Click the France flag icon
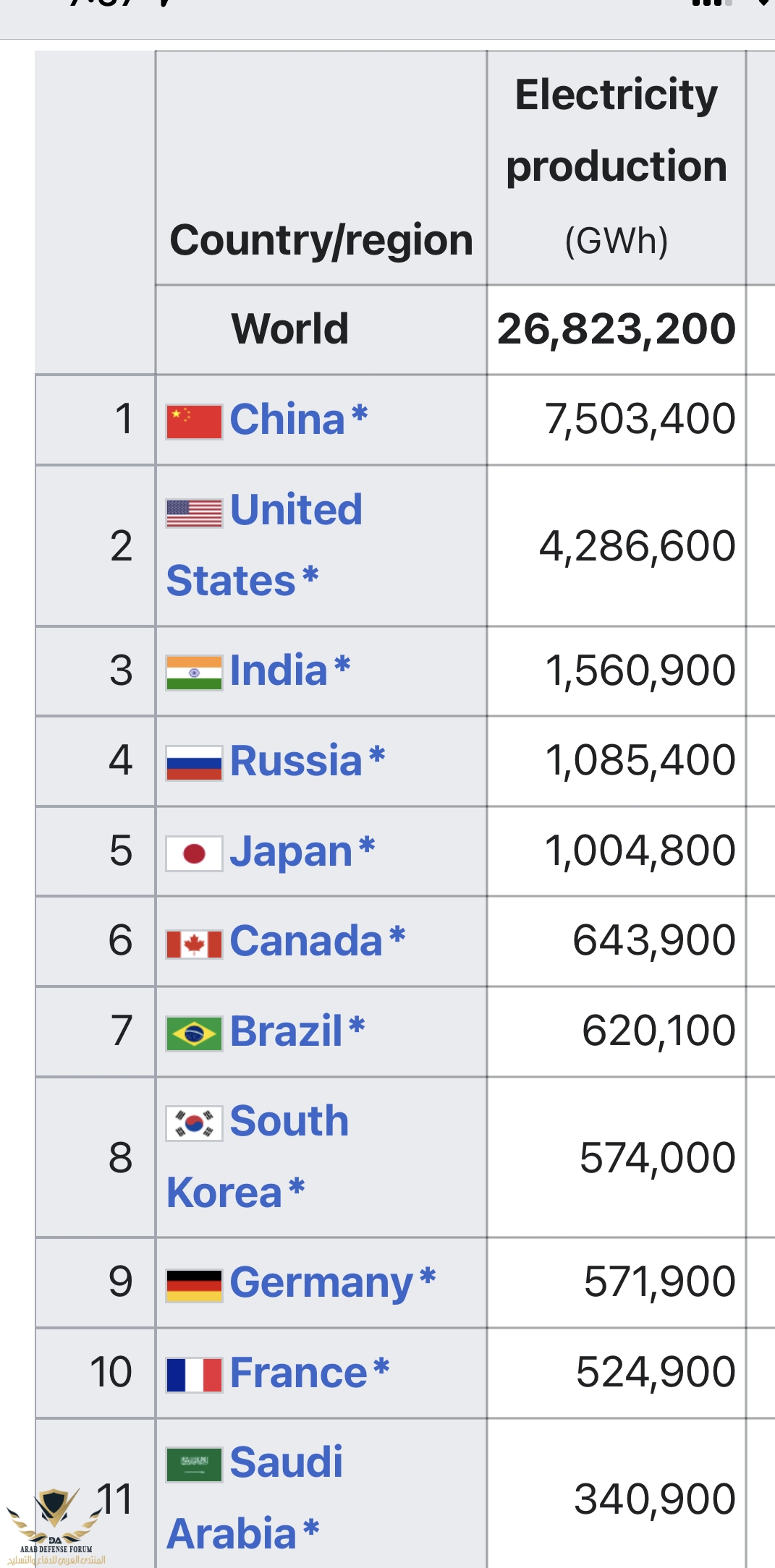 (x=193, y=1375)
